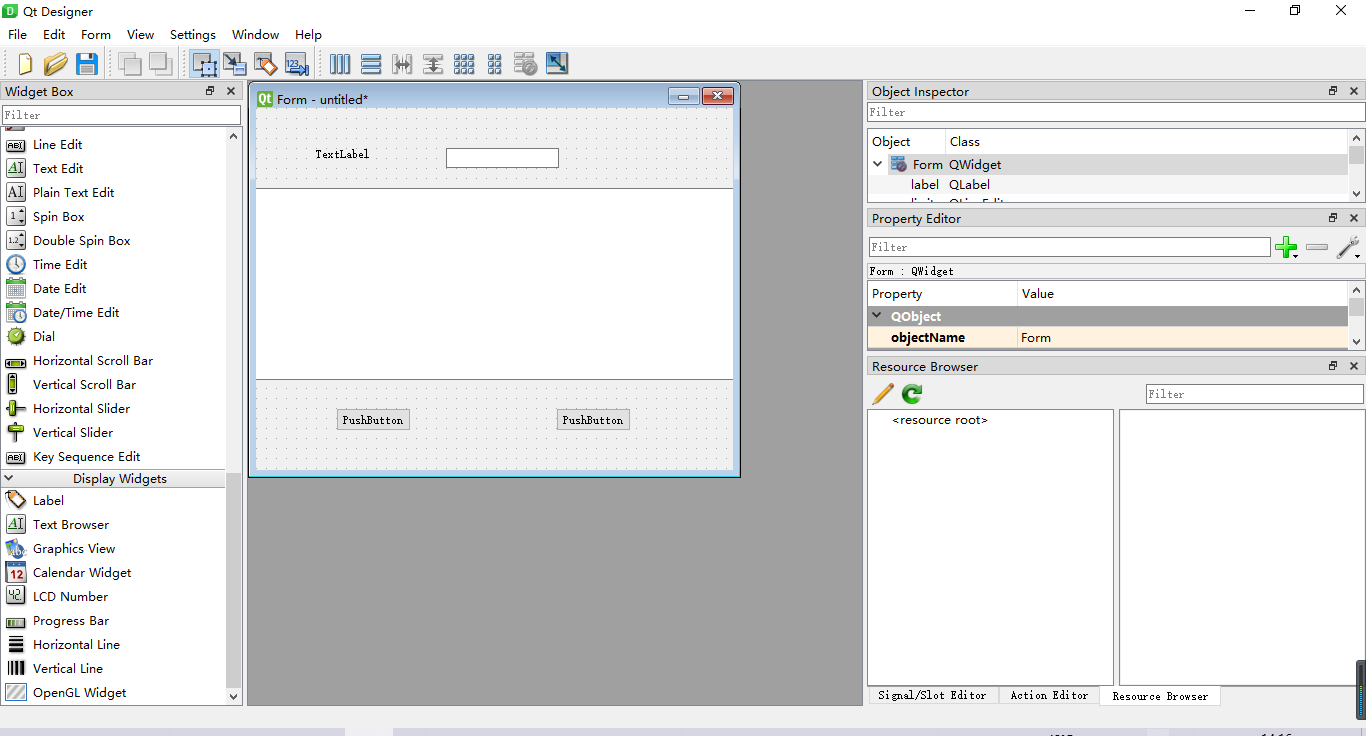
Task: Click the green Reload resources icon
Action: click(912, 394)
